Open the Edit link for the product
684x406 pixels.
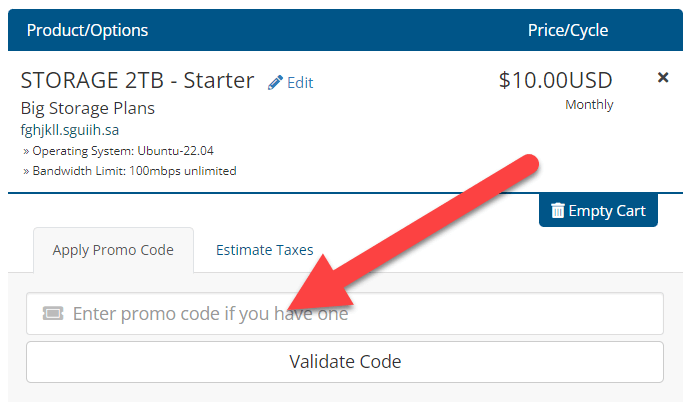(x=299, y=83)
